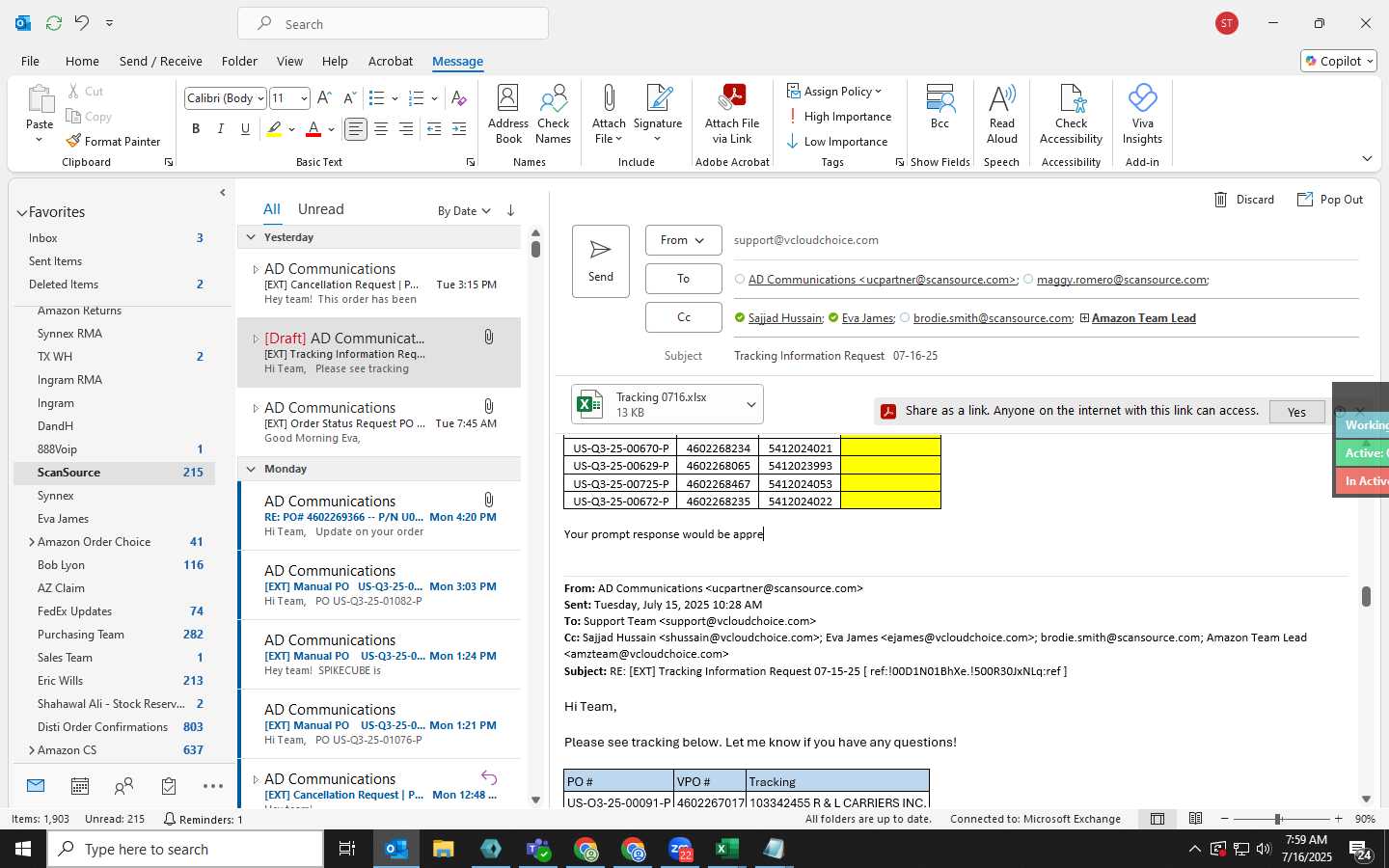This screenshot has width=1389, height=868.
Task: Click the Search box
Action: [394, 24]
